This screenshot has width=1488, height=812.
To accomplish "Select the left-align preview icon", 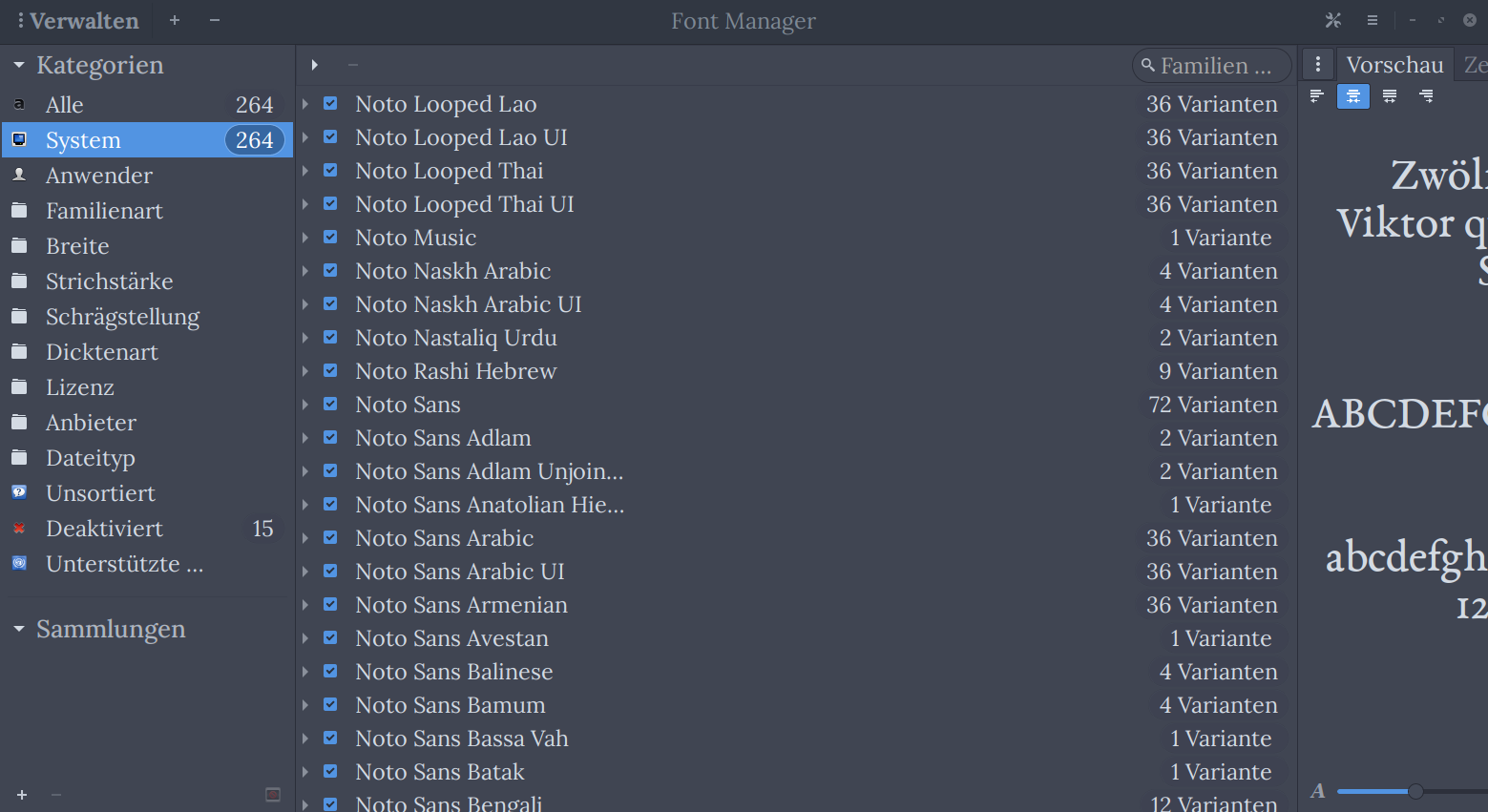I will tap(1317, 95).
